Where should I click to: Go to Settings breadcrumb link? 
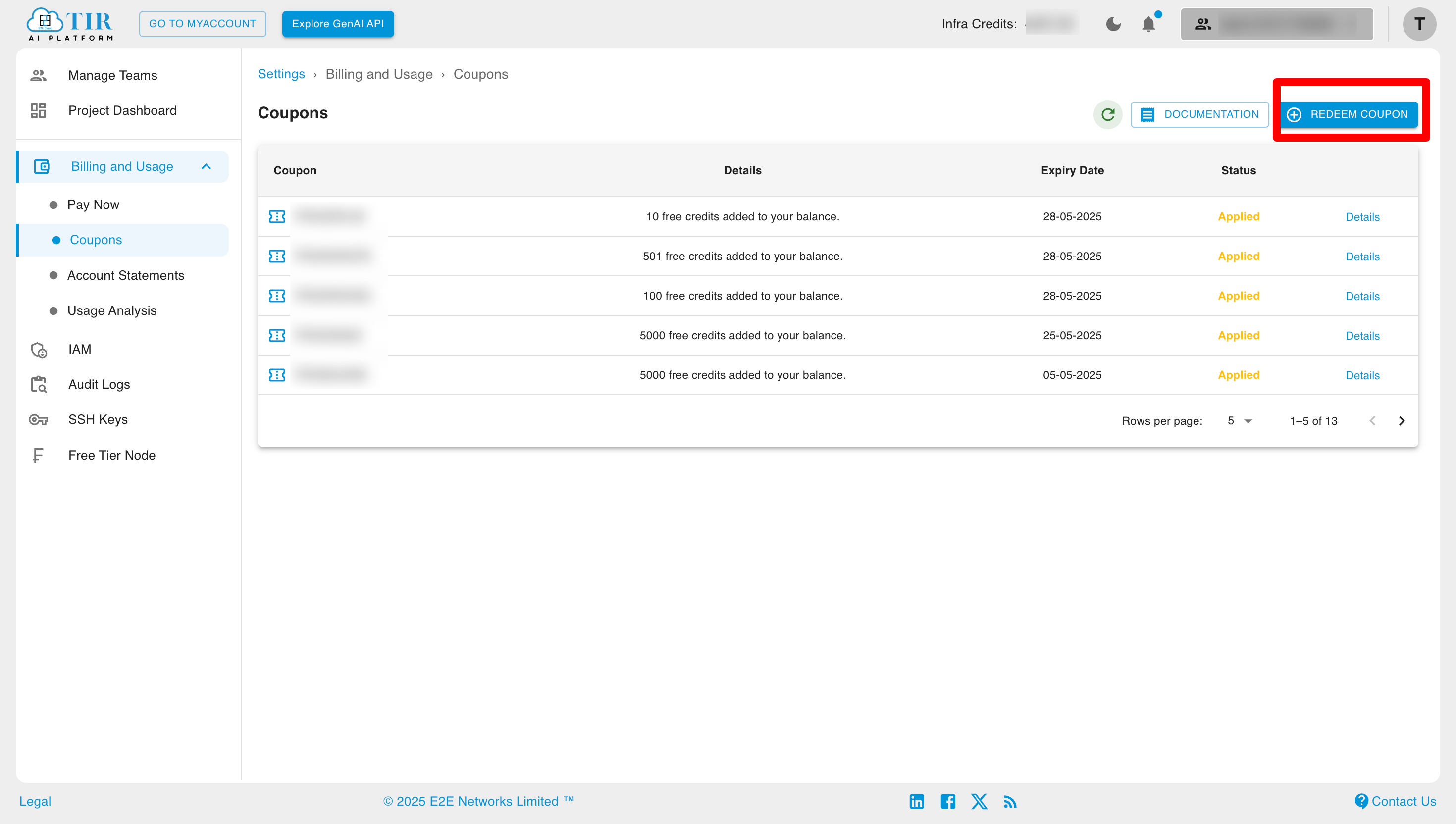tap(281, 74)
